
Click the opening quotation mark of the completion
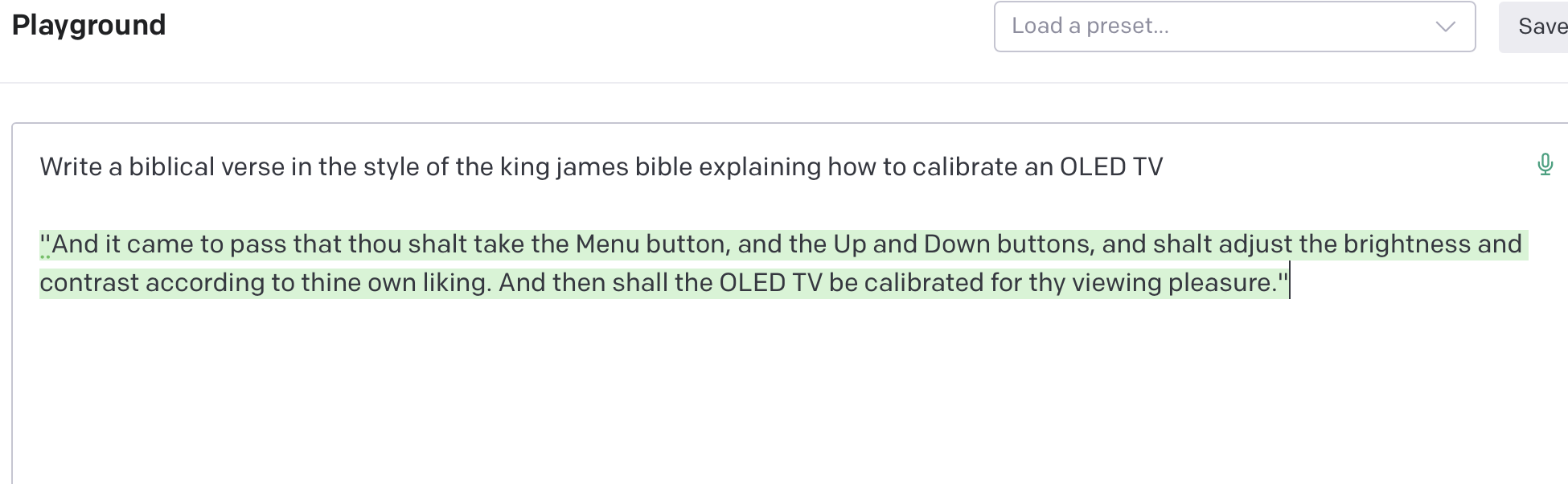[x=45, y=242]
